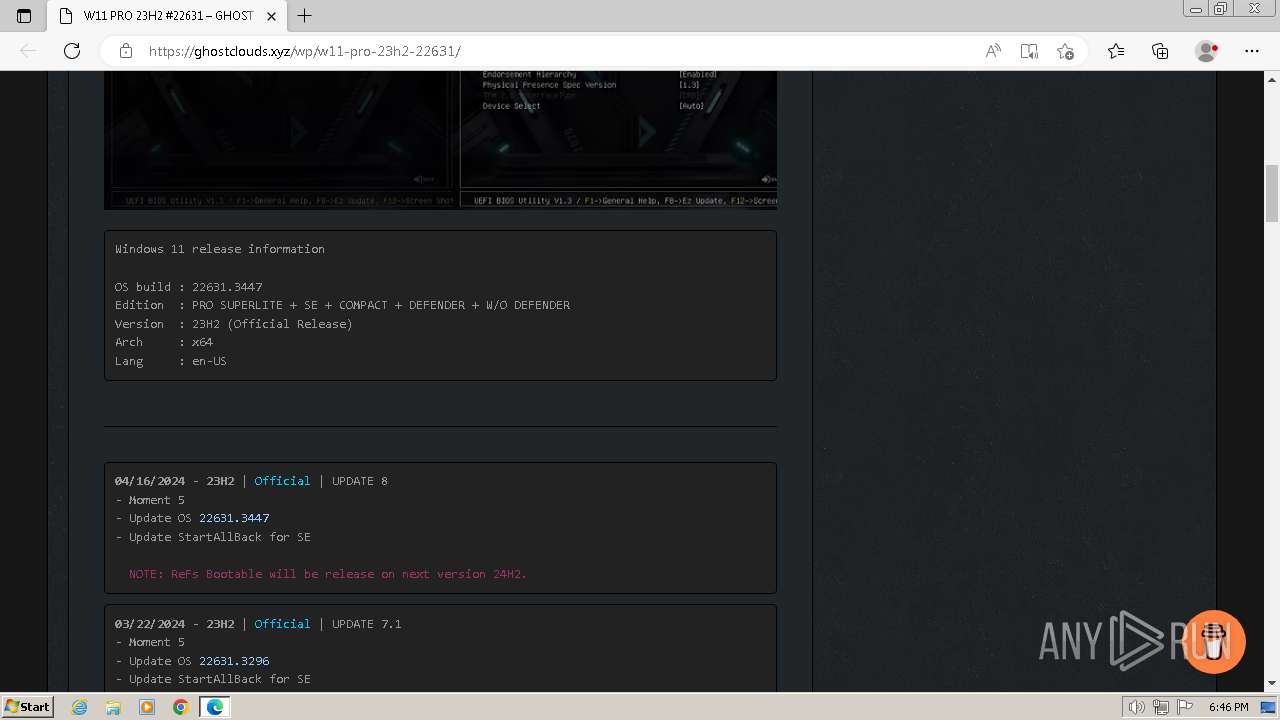Click Official label in UPDATE 7.1 entry
This screenshot has width=1280, height=720.
click(x=282, y=624)
